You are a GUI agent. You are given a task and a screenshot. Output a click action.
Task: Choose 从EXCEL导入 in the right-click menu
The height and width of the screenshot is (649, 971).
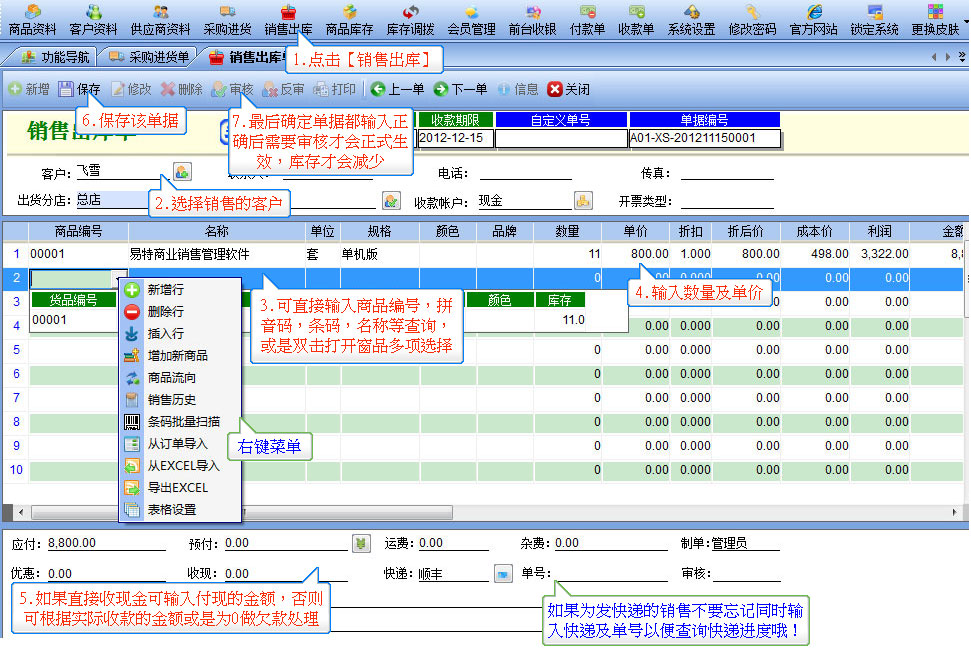tap(182, 465)
